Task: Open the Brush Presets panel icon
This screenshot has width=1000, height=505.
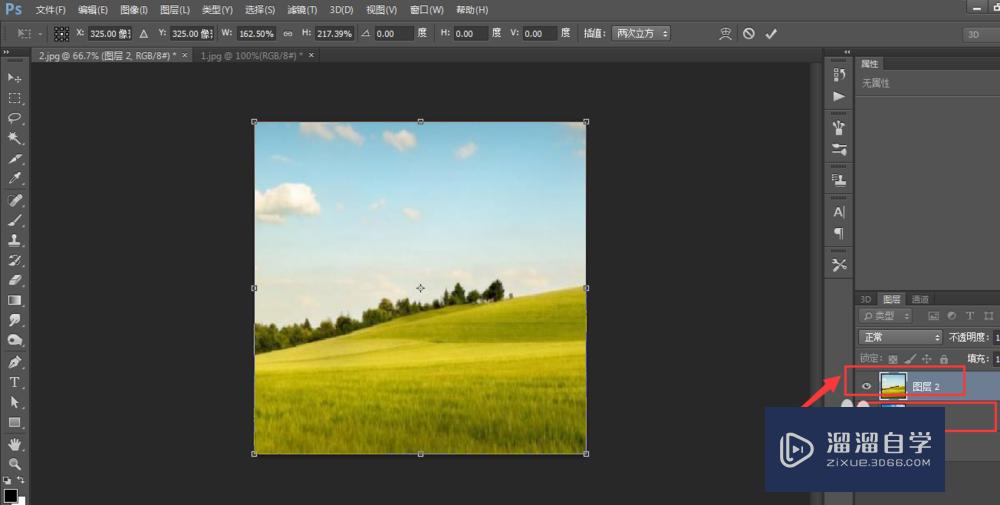Action: pyautogui.click(x=839, y=128)
